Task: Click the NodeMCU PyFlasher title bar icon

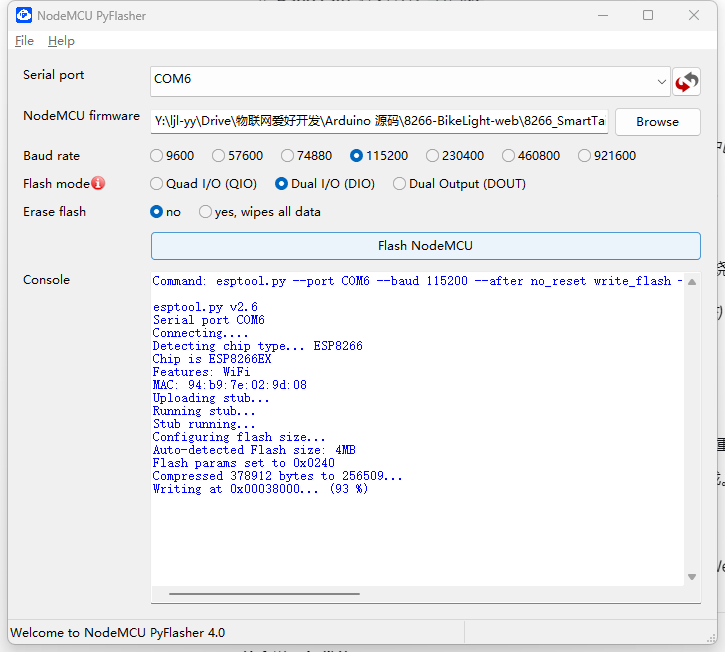Action: (x=23, y=15)
